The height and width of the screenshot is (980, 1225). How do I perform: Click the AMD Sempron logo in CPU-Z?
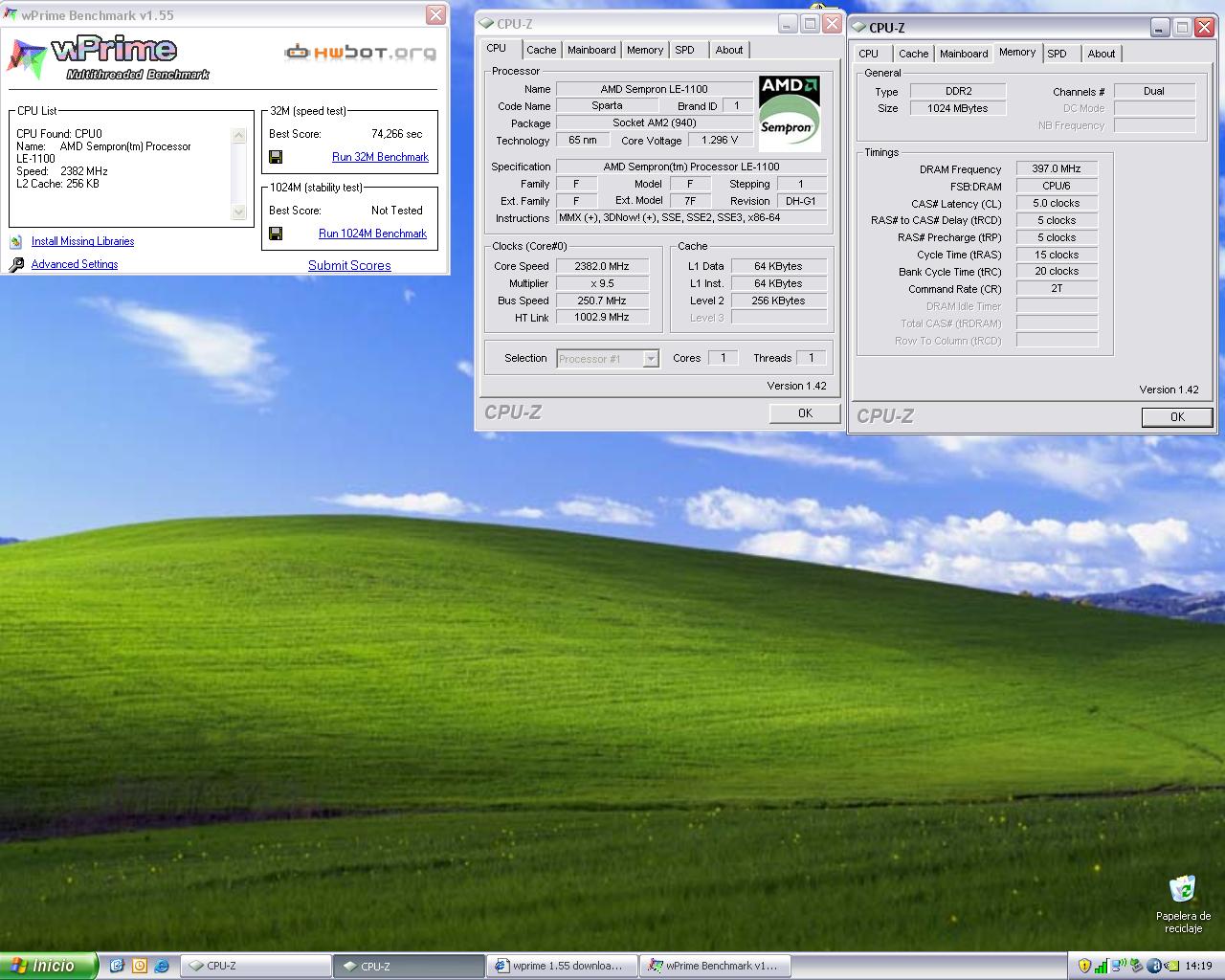point(790,113)
